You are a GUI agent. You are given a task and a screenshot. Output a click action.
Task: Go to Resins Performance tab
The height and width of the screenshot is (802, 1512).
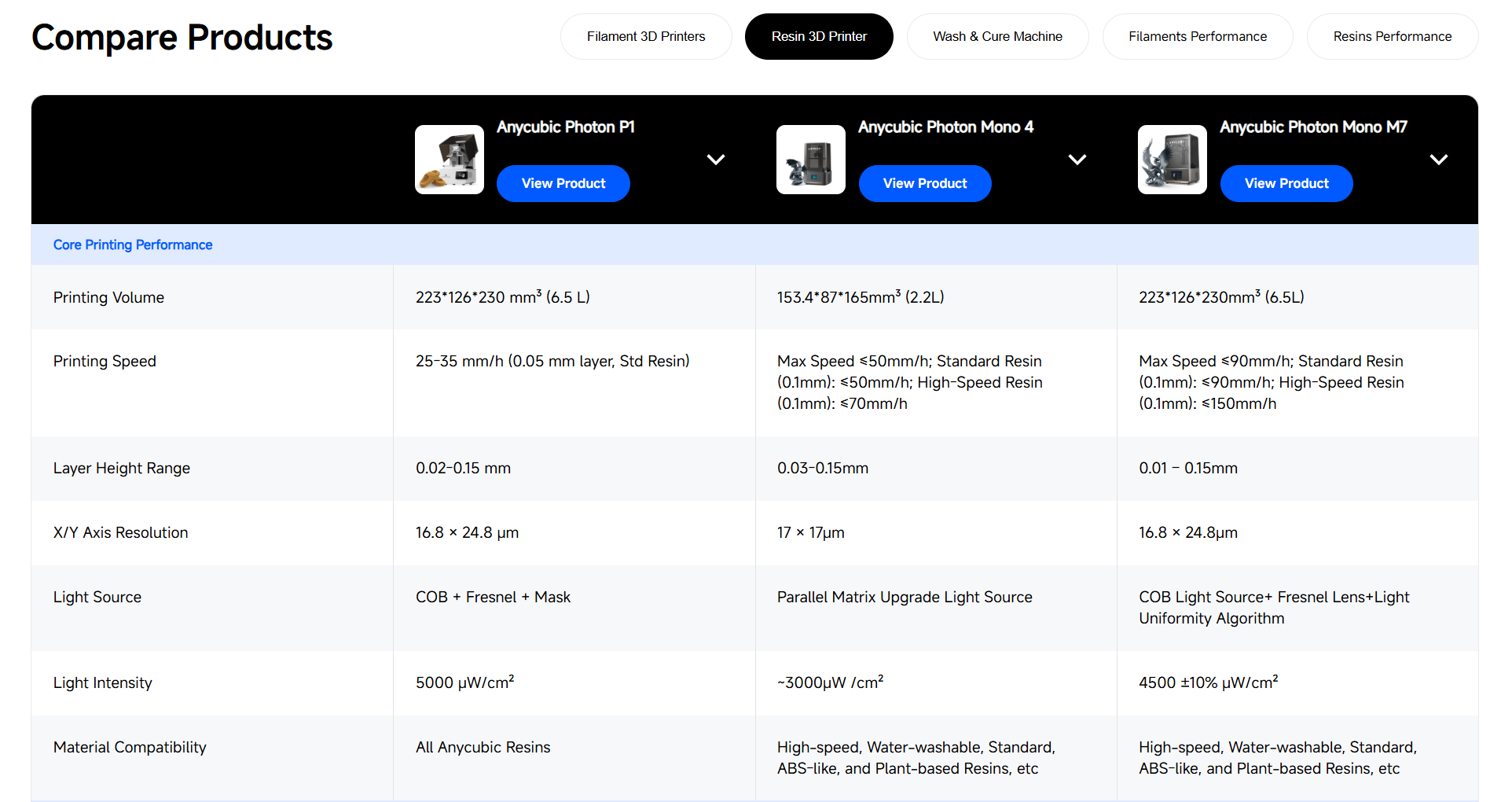1392,36
